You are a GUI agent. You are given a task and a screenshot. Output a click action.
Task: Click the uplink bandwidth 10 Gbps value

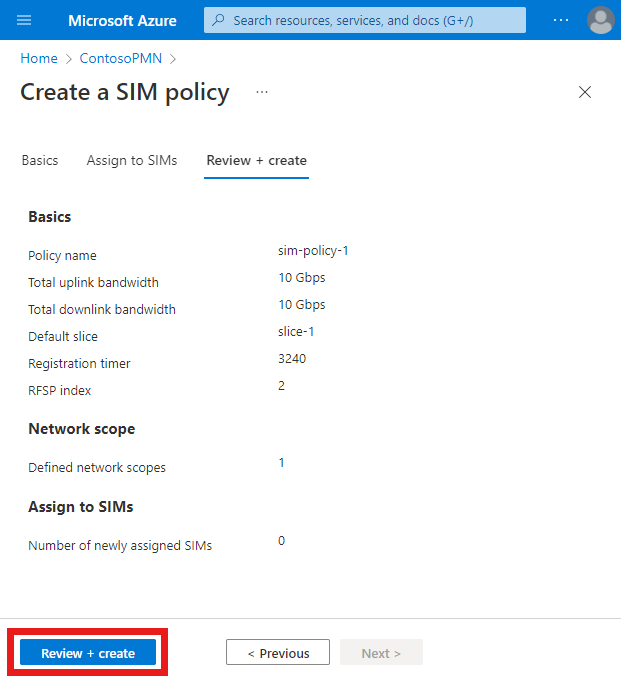click(302, 278)
